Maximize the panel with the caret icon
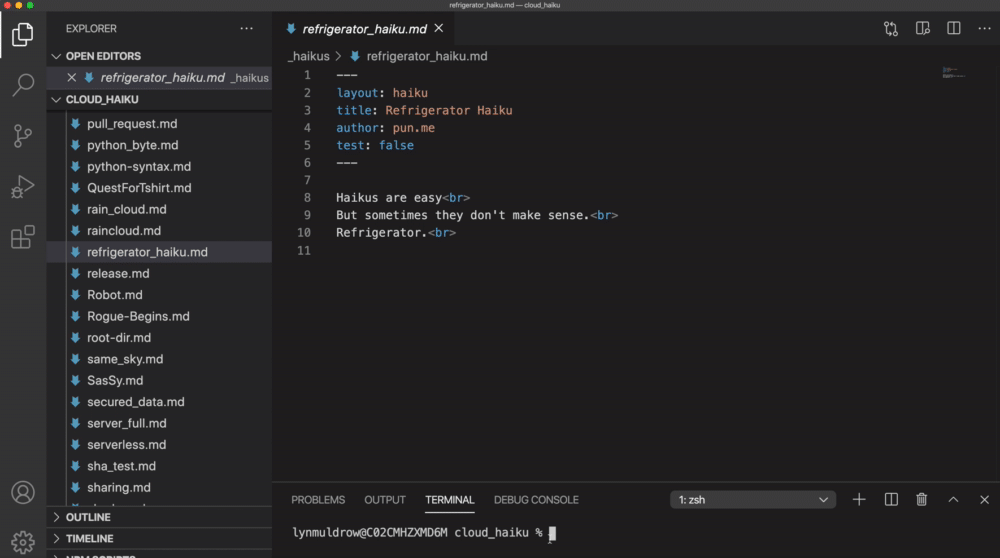The image size is (1000, 558). (x=953, y=500)
